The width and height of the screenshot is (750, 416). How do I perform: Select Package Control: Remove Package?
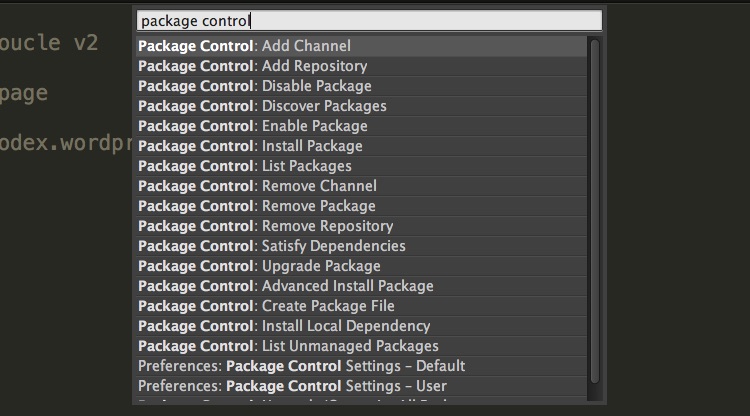click(x=362, y=206)
